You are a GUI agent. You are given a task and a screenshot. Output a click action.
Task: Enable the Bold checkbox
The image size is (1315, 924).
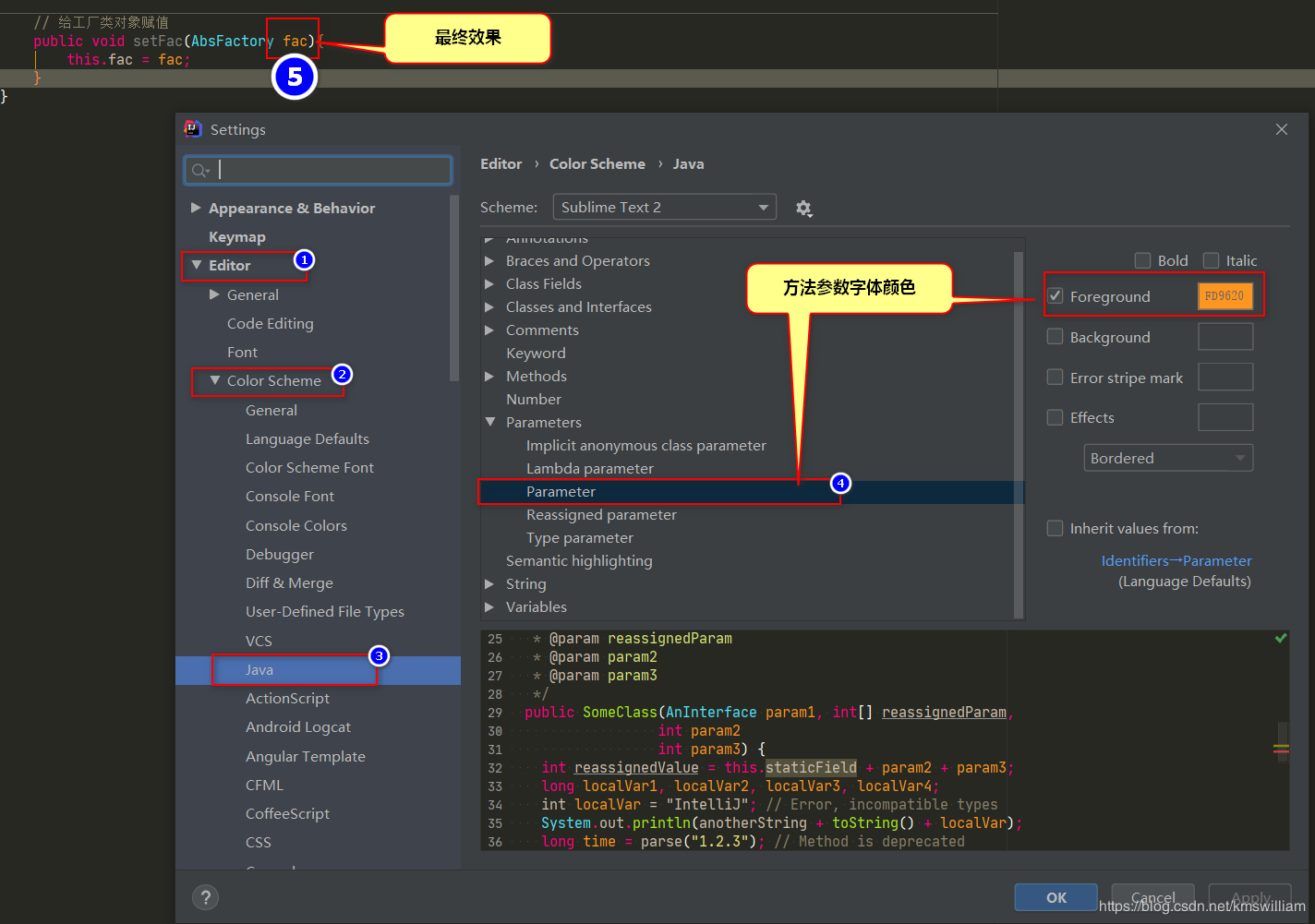pyautogui.click(x=1143, y=260)
